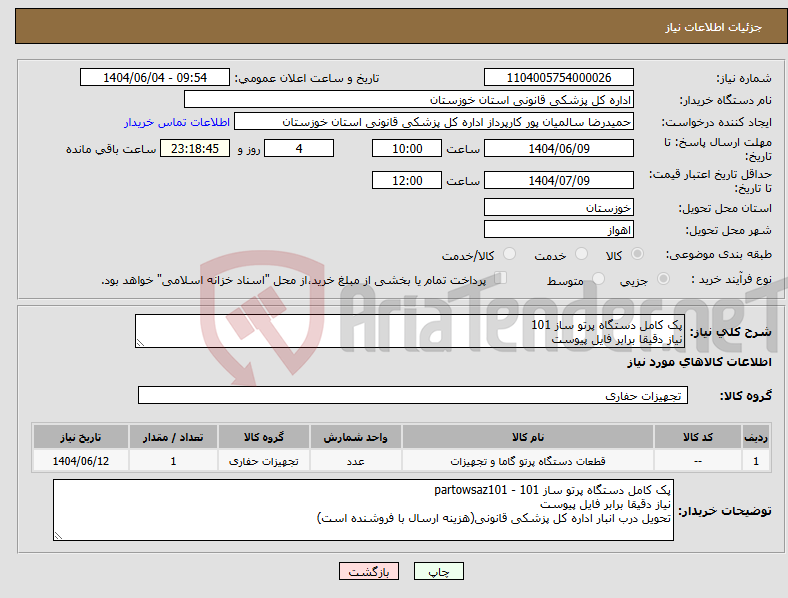Click the تعداد / مقدار column header

pos(173,437)
